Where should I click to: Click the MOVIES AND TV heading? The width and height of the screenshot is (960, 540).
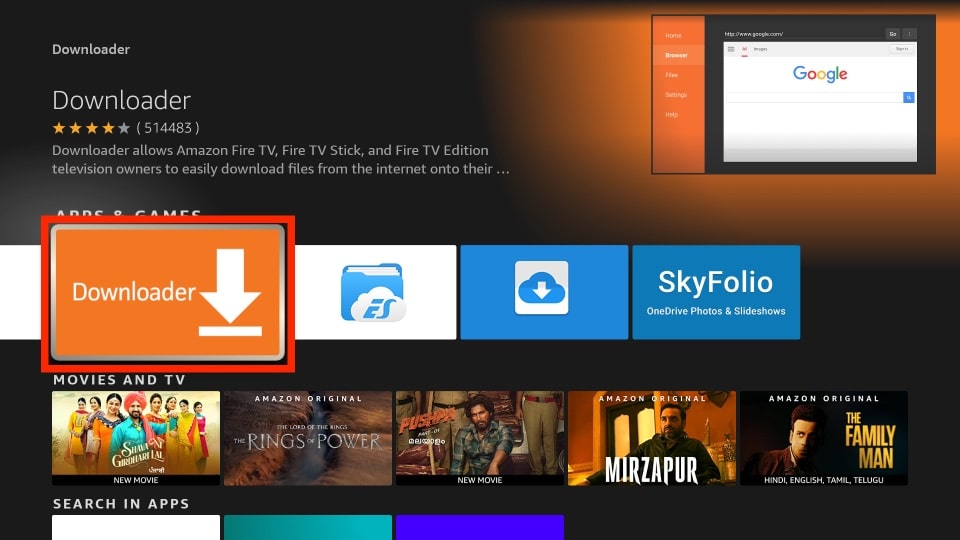(x=119, y=380)
